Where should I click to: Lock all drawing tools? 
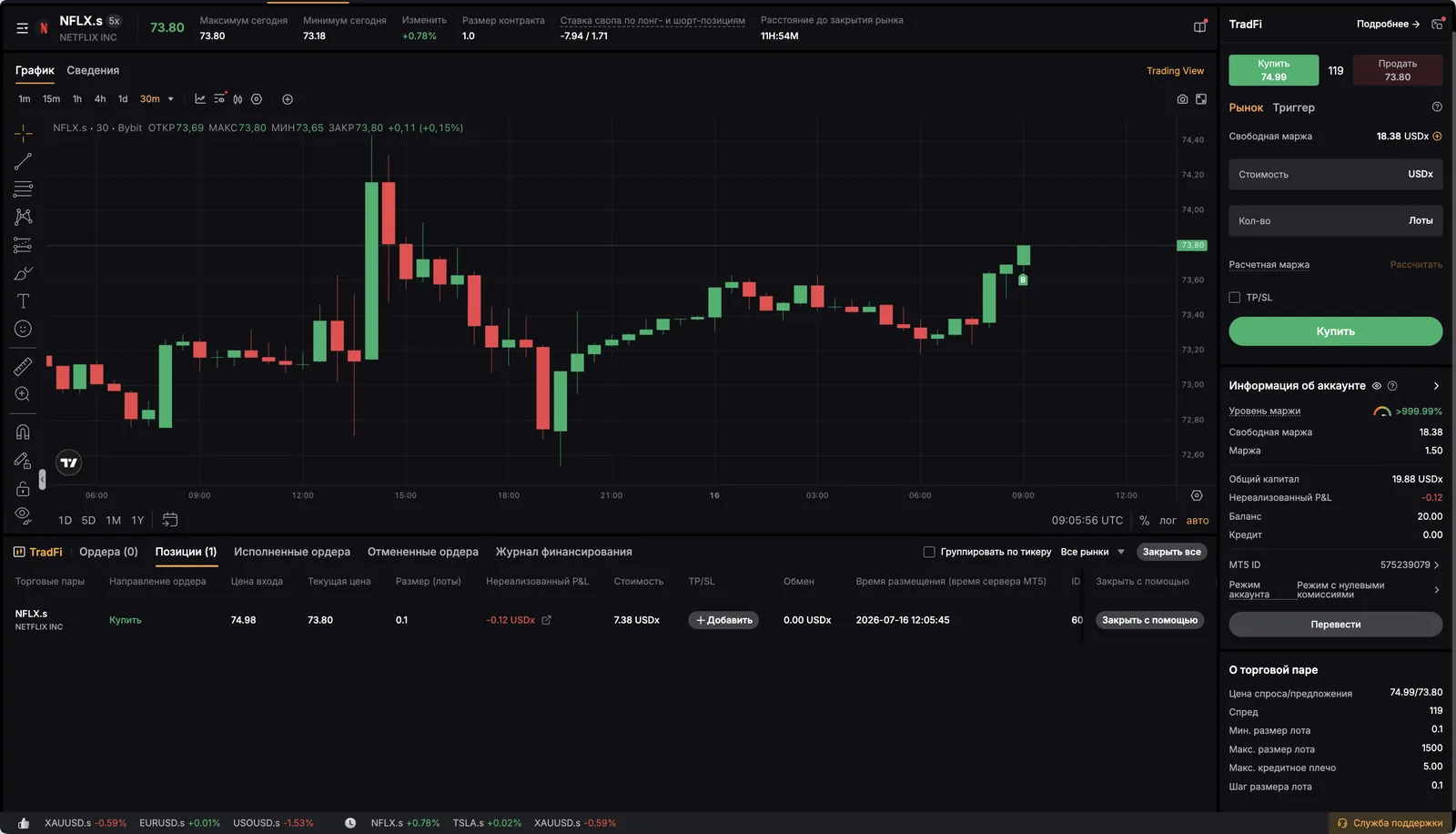pos(23,489)
